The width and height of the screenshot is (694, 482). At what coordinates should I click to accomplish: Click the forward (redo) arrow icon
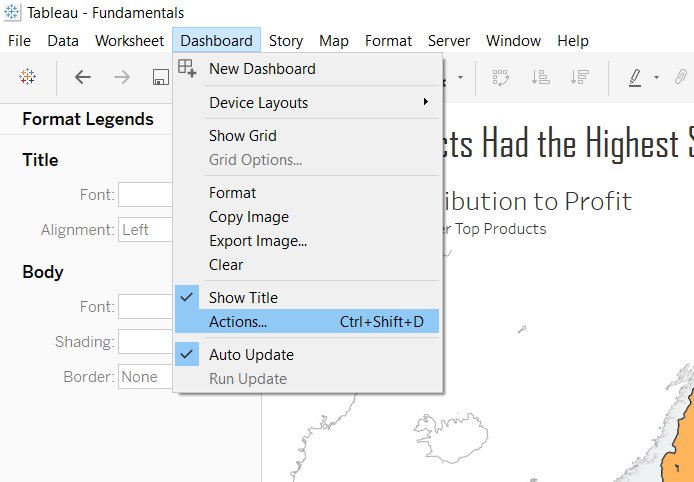click(x=122, y=77)
